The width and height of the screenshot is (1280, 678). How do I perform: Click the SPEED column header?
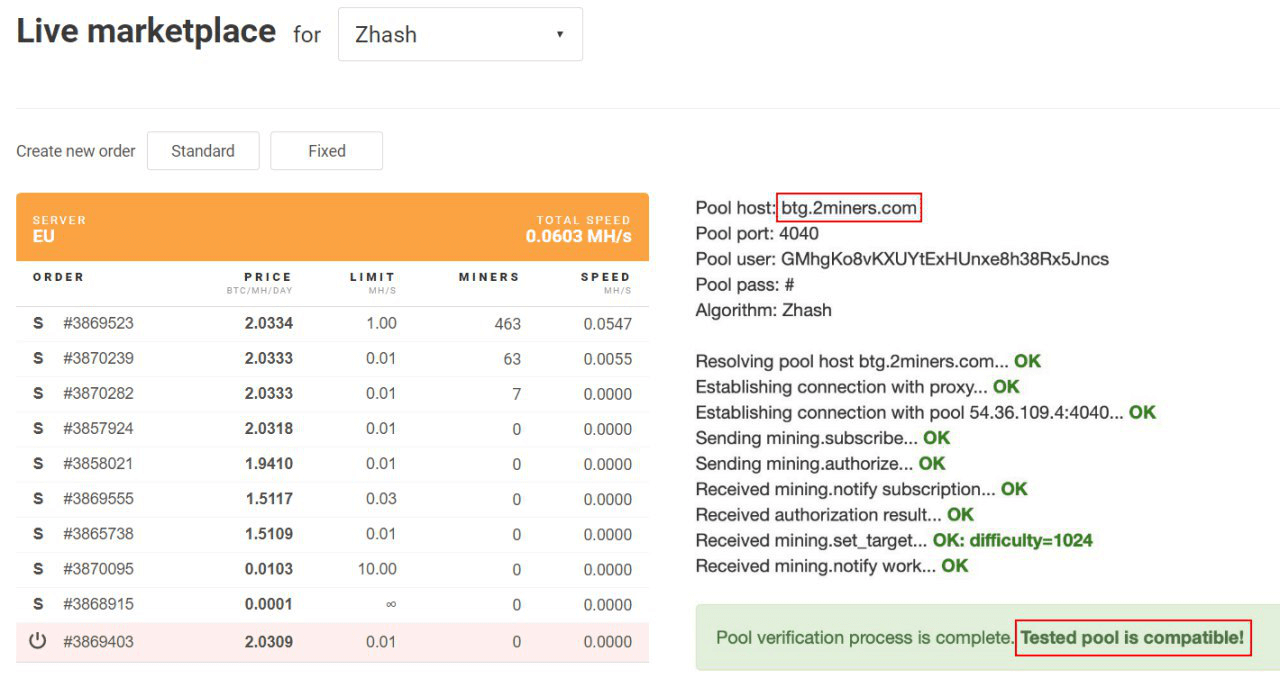pyautogui.click(x=606, y=277)
